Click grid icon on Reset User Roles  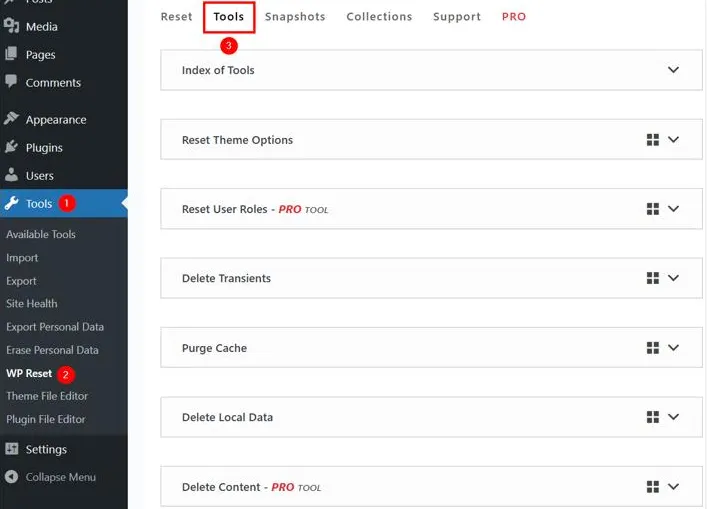[x=652, y=209]
